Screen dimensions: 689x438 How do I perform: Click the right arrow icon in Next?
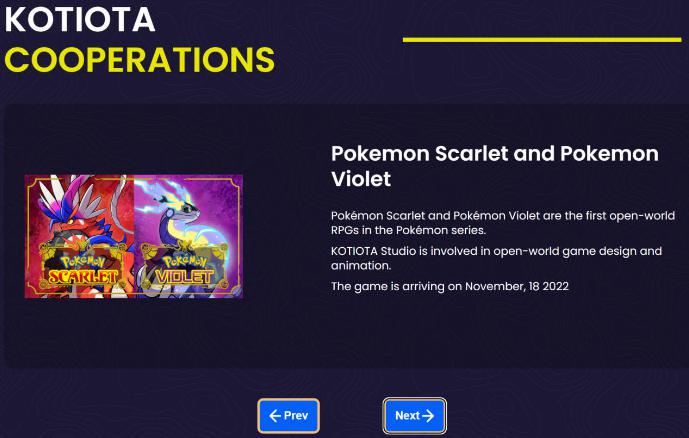428,416
